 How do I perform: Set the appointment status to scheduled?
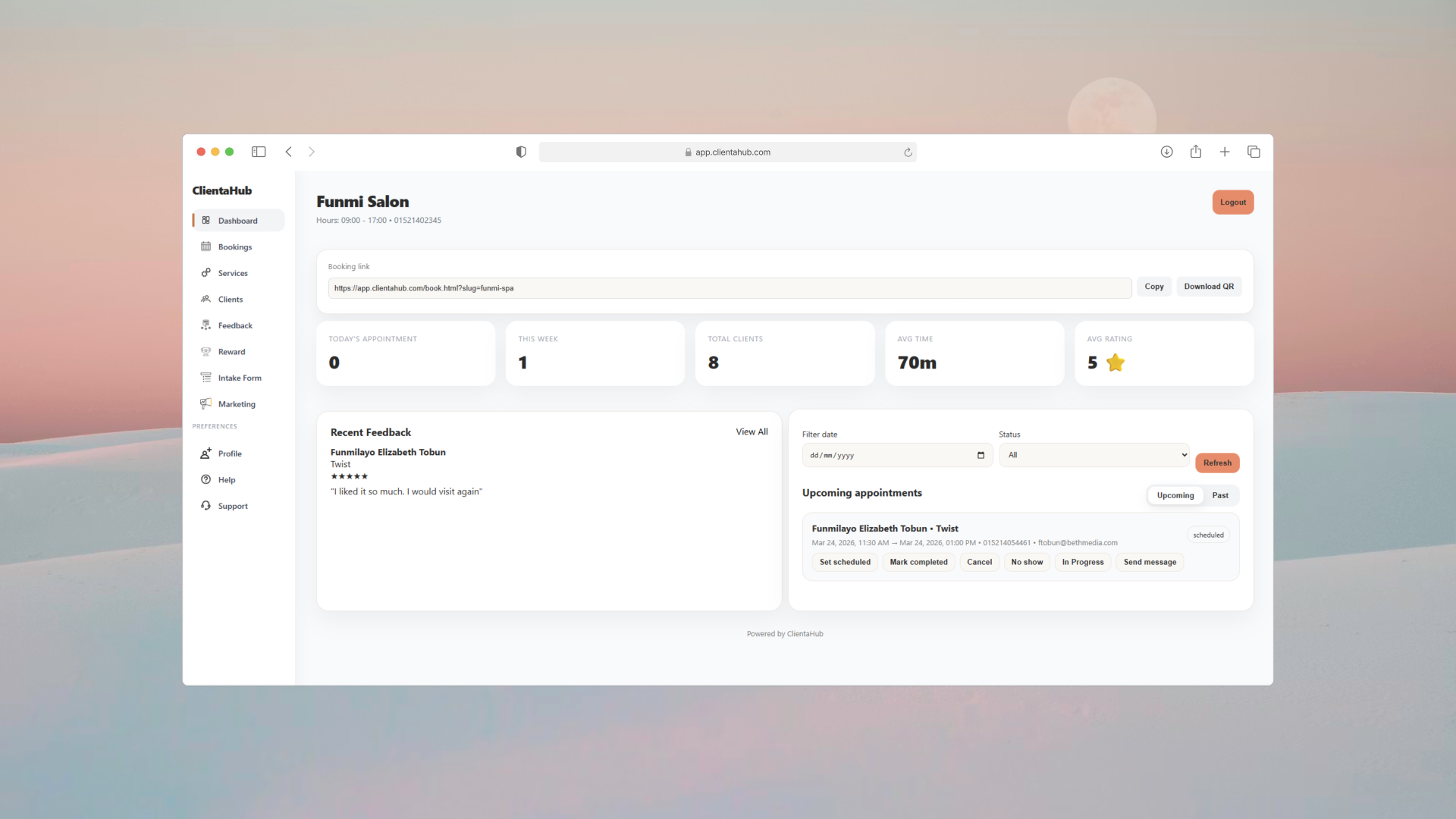tap(844, 562)
